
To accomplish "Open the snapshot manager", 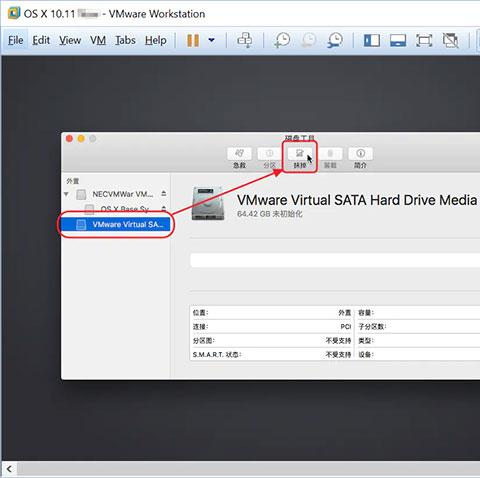I will point(335,40).
